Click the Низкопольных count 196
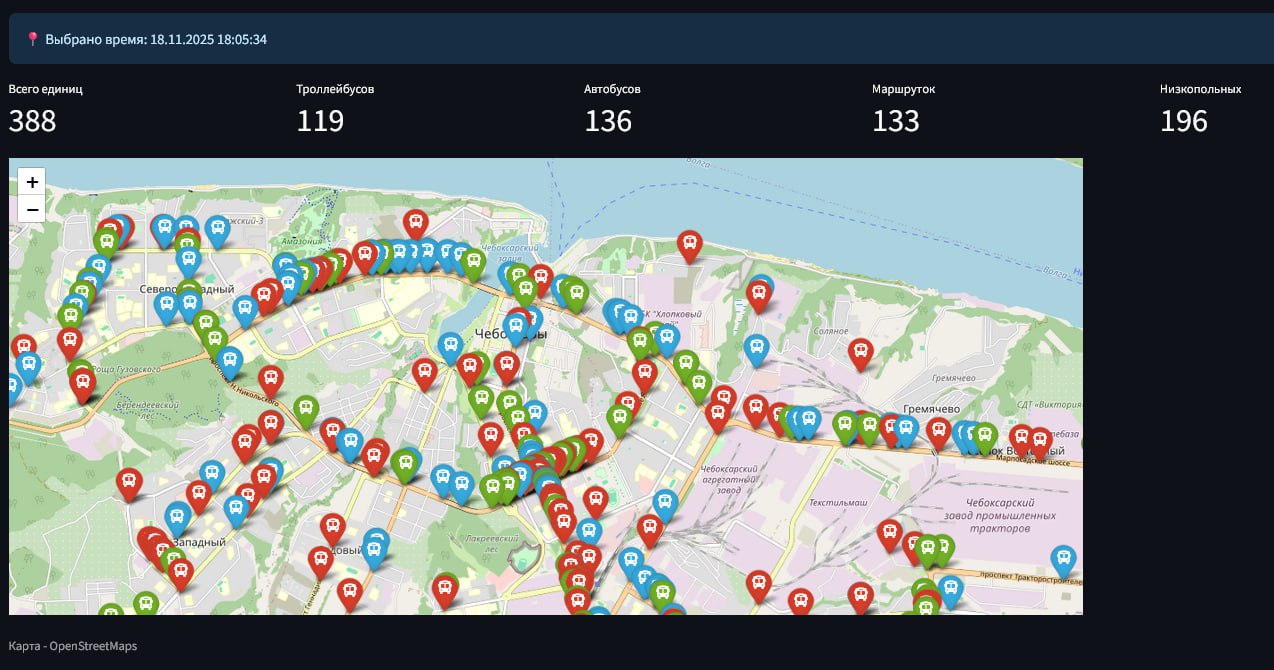The height and width of the screenshot is (670, 1274). coord(1184,121)
